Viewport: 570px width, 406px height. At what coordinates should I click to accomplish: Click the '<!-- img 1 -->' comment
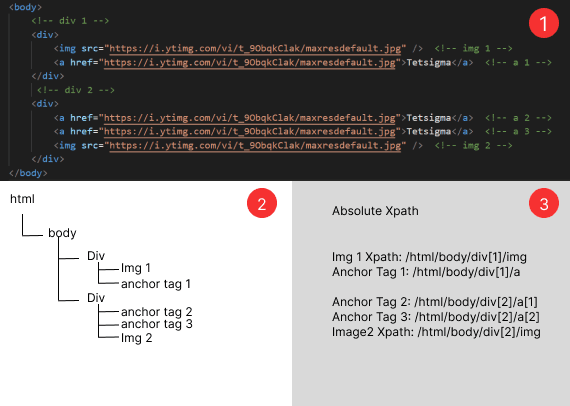pos(473,48)
